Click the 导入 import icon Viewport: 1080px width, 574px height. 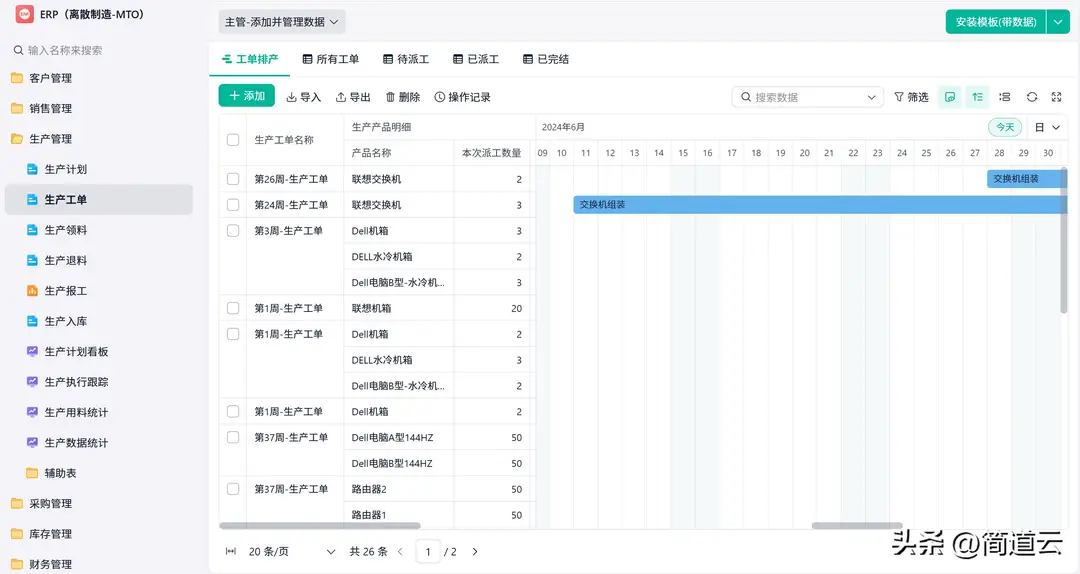click(291, 97)
